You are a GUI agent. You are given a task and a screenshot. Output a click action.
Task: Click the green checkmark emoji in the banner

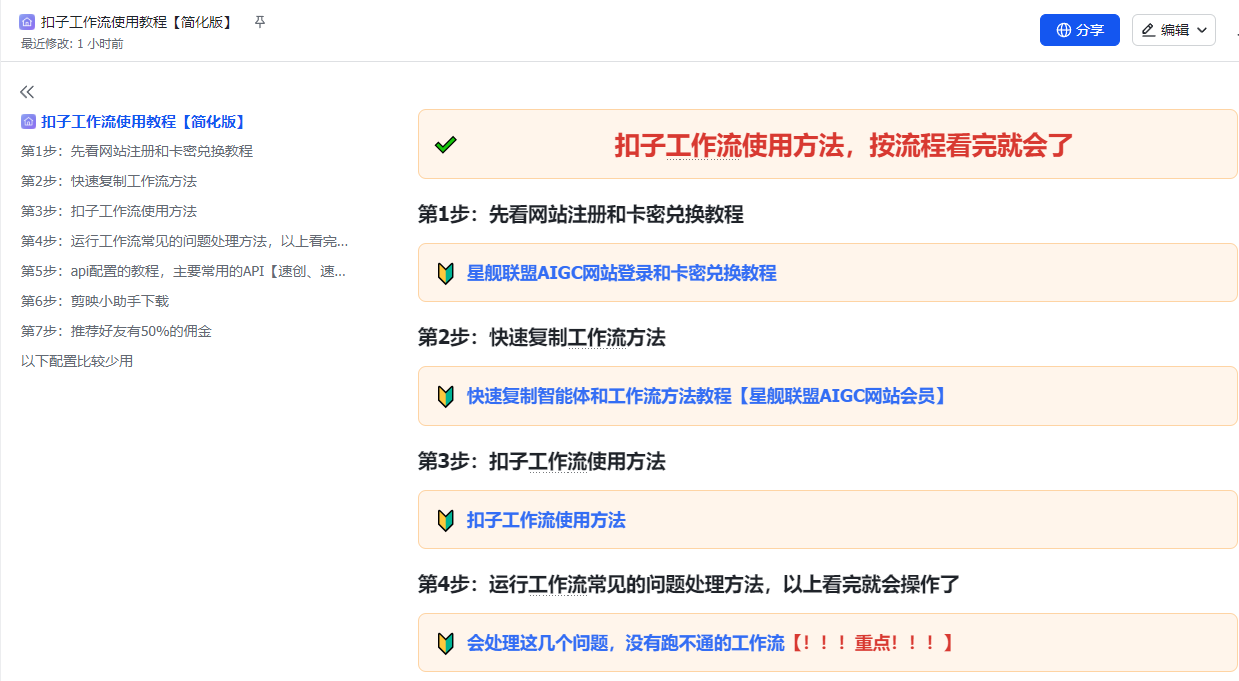445,144
